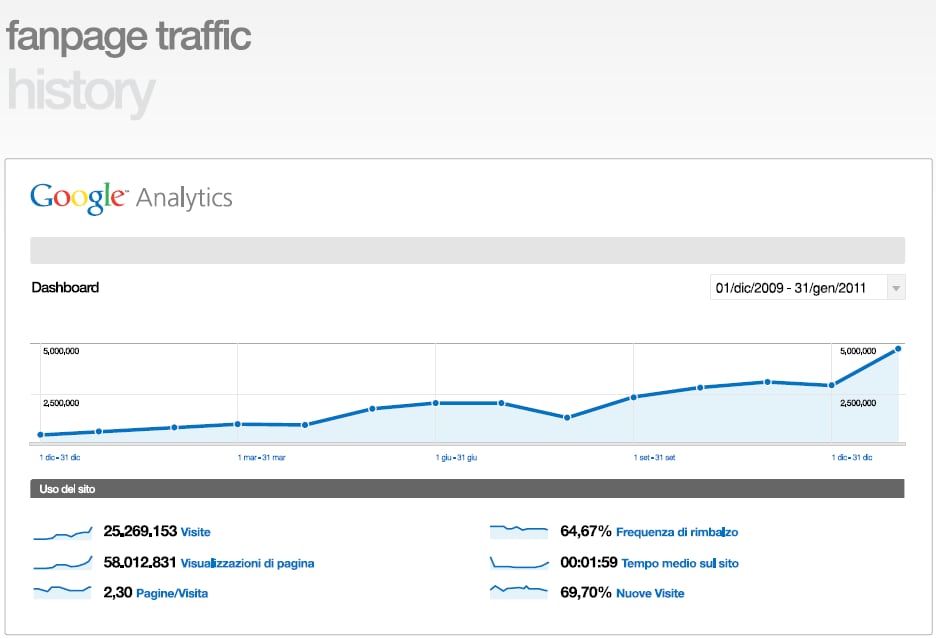
Task: Open the date range dropdown arrow
Action: point(896,288)
